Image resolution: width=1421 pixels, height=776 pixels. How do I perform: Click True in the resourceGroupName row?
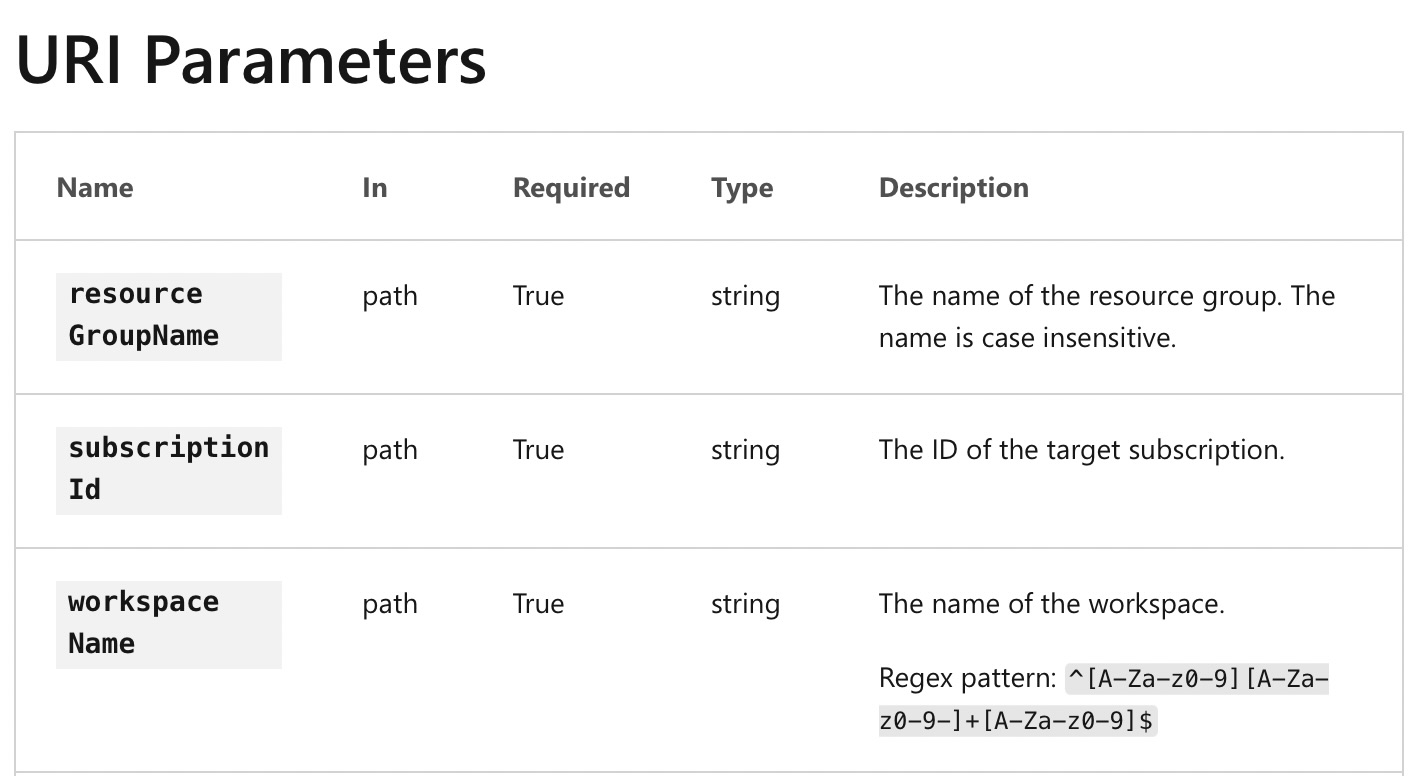pos(538,296)
